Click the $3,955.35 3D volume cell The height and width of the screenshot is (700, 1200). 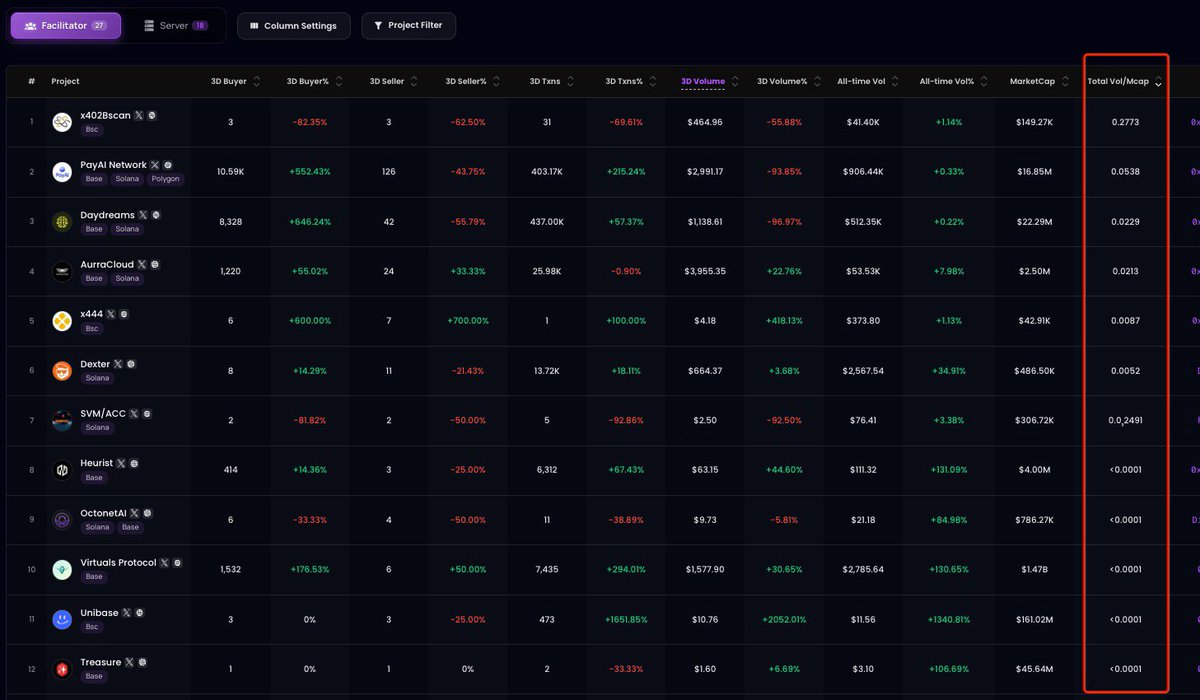[705, 271]
